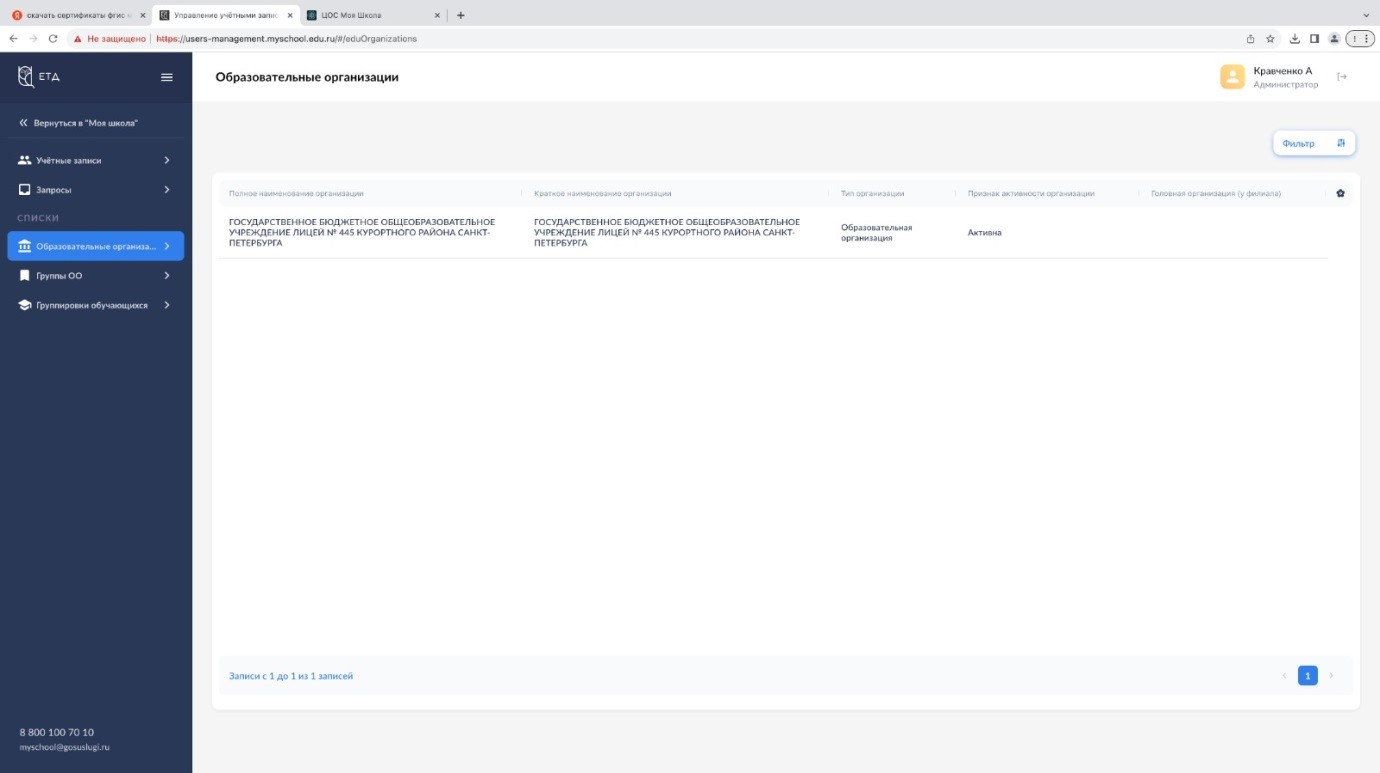
Task: Expand the Образовательные организации submenu arrow
Action: pos(167,246)
